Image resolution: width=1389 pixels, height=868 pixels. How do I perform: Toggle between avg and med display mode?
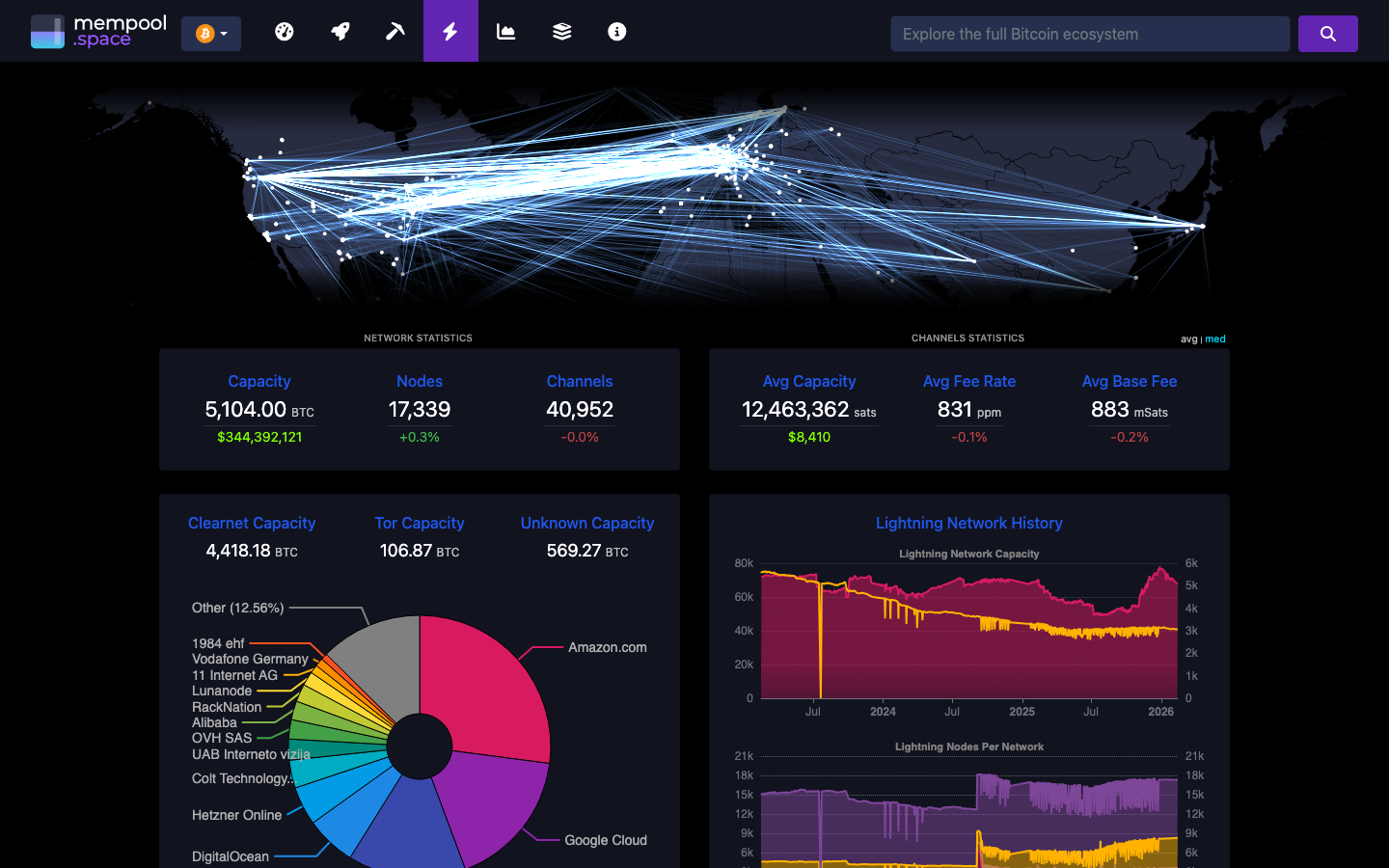(1201, 339)
